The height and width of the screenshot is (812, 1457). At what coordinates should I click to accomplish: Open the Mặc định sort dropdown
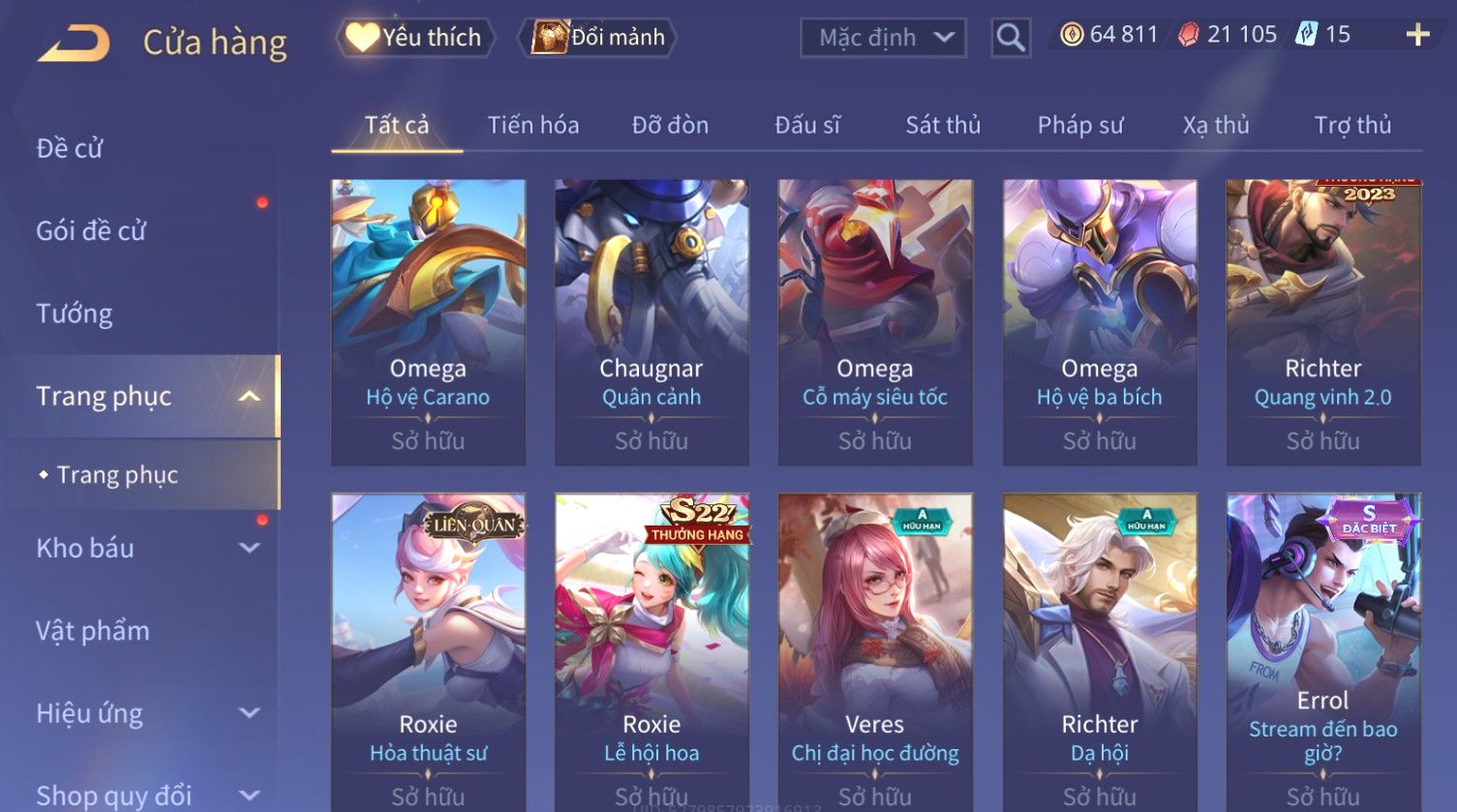pyautogui.click(x=883, y=38)
